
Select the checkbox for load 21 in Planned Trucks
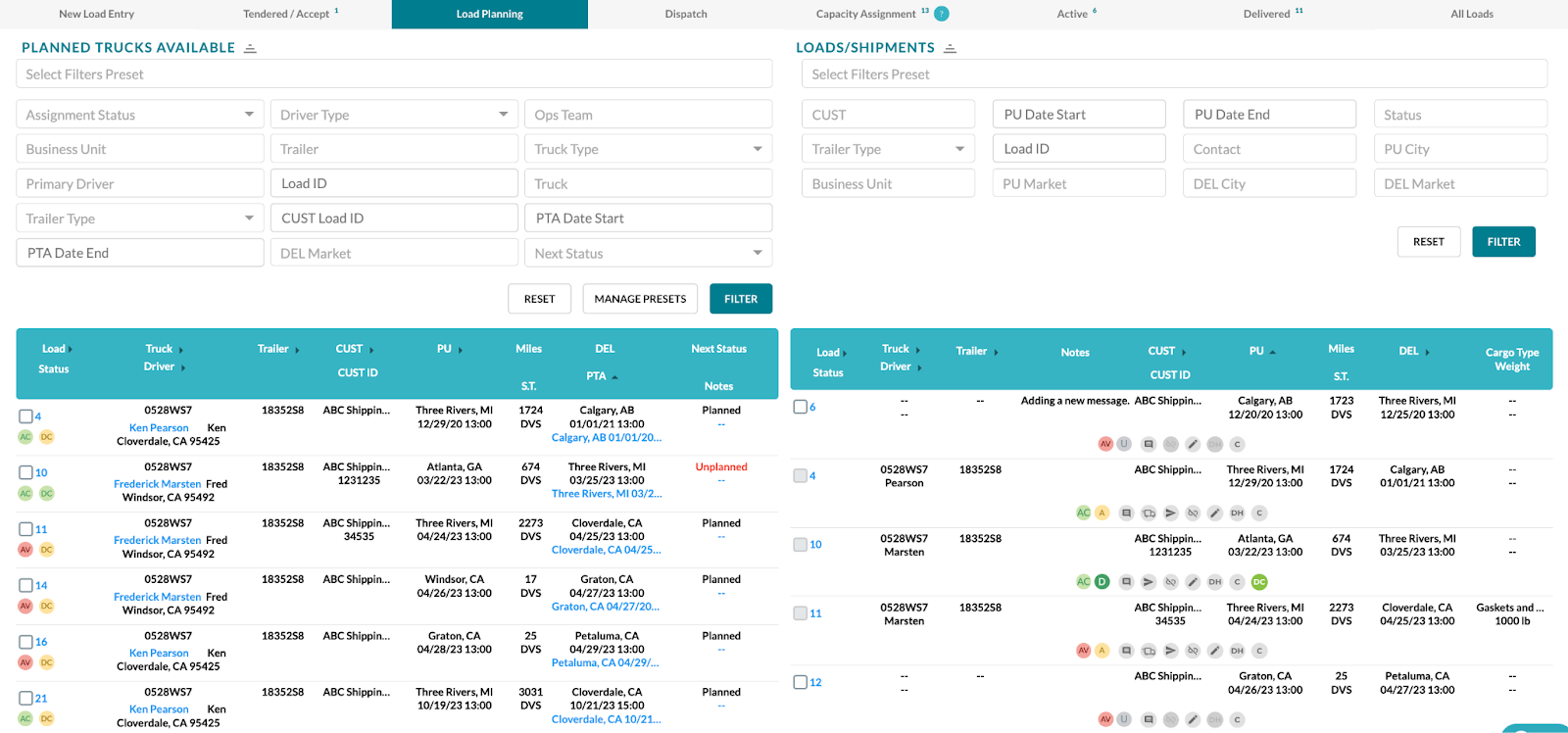tap(25, 698)
